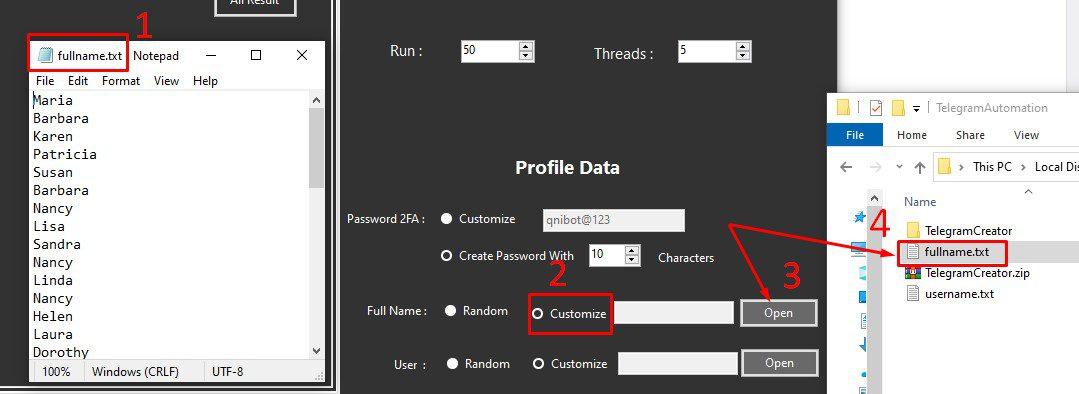1079x394 pixels.
Task: Click Open button for Full Name
Action: click(x=778, y=313)
